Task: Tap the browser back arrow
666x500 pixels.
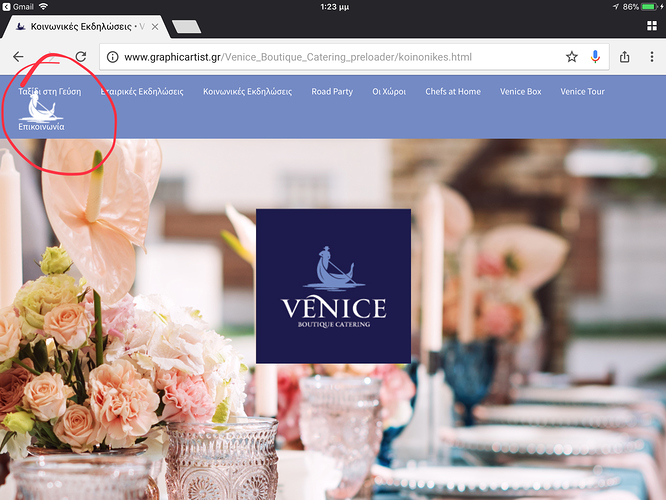Action: 18,57
